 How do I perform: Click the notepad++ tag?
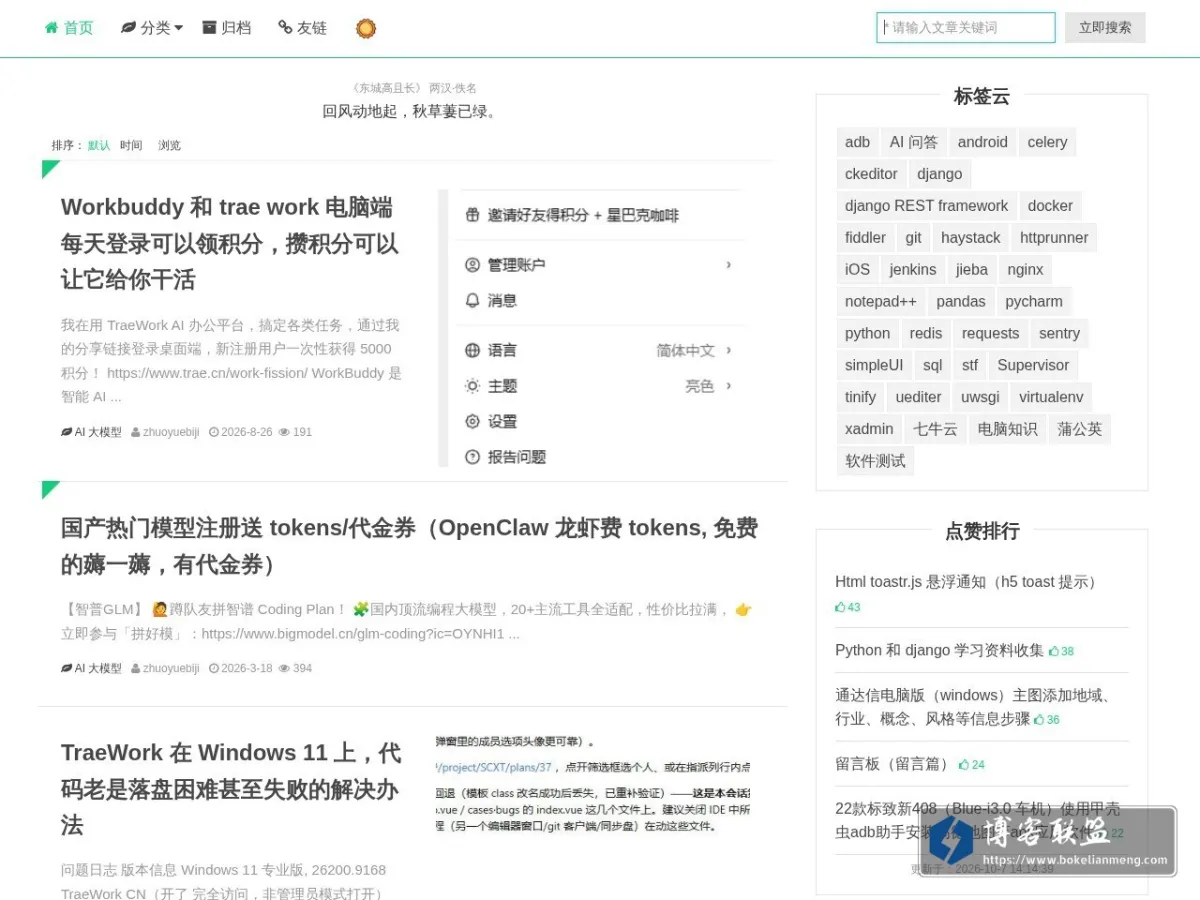click(x=881, y=302)
